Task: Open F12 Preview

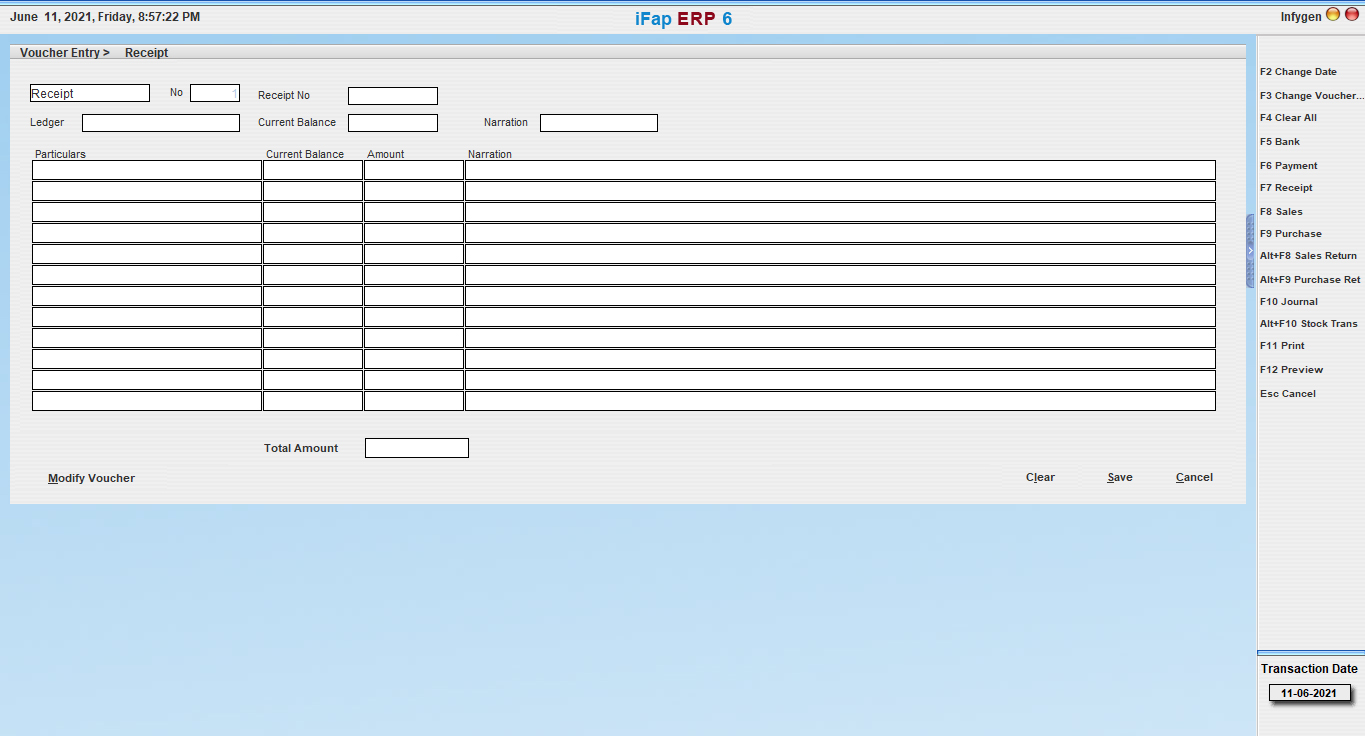Action: (1291, 370)
